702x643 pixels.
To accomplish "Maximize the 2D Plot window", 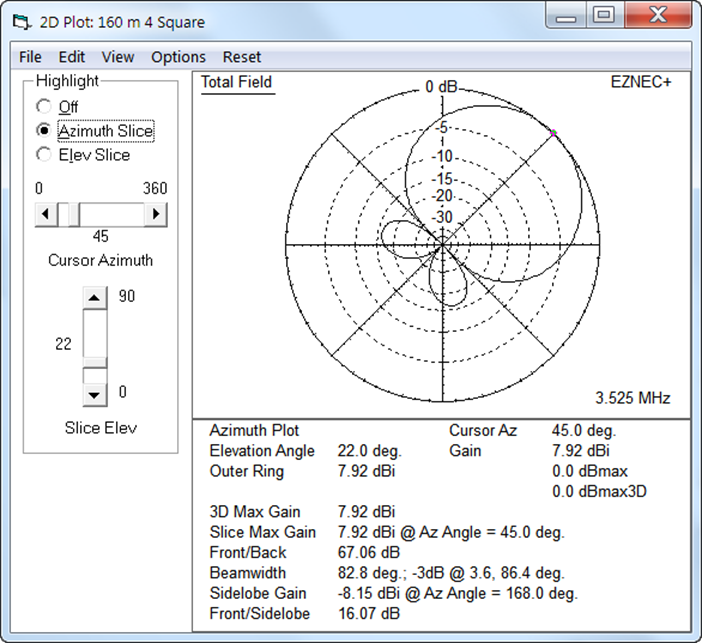I will click(x=603, y=15).
